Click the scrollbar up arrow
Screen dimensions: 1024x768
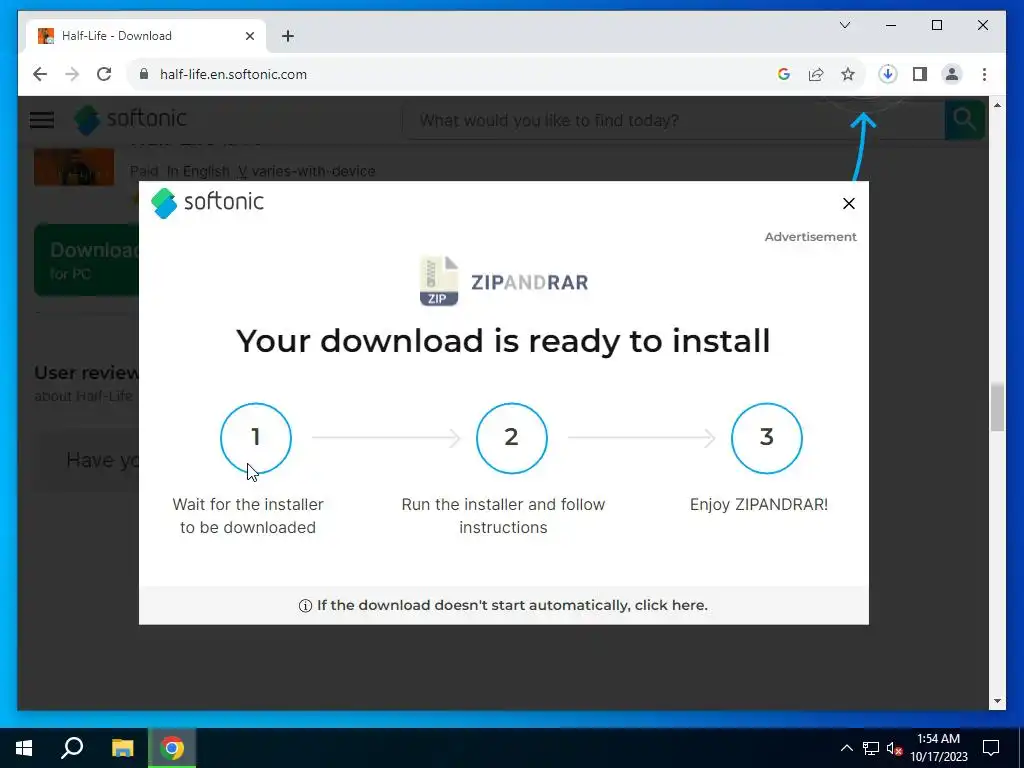click(997, 105)
